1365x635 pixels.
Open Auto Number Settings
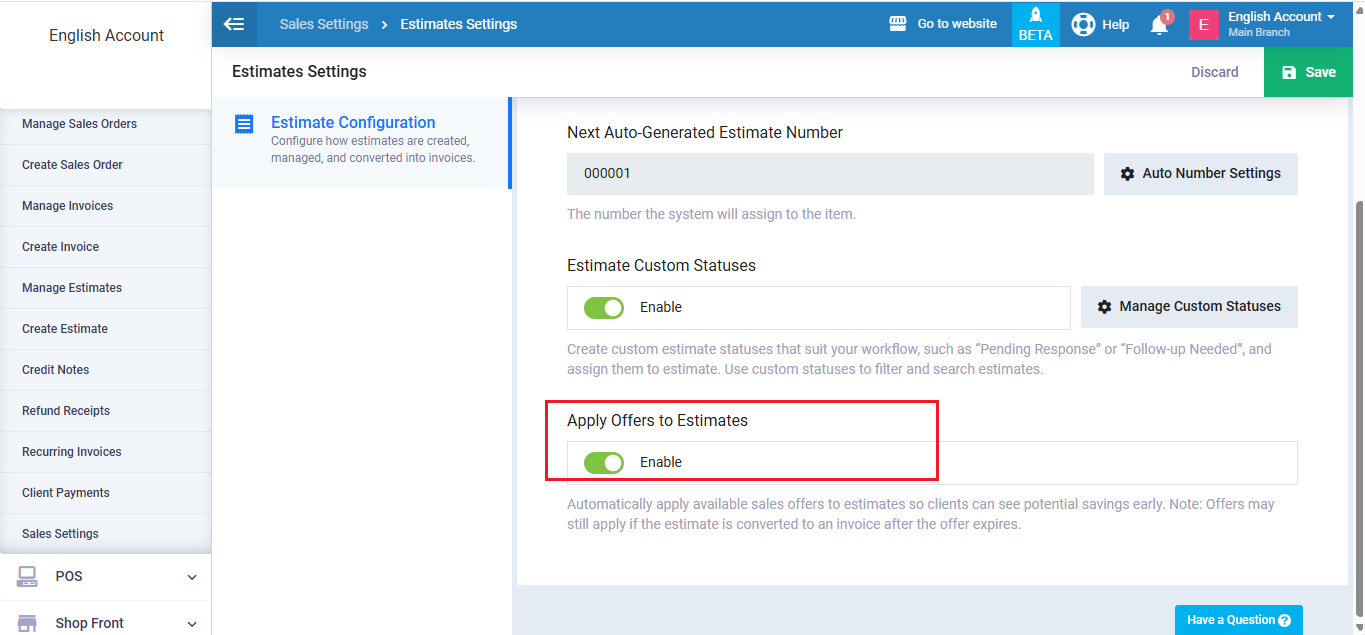coord(1200,174)
